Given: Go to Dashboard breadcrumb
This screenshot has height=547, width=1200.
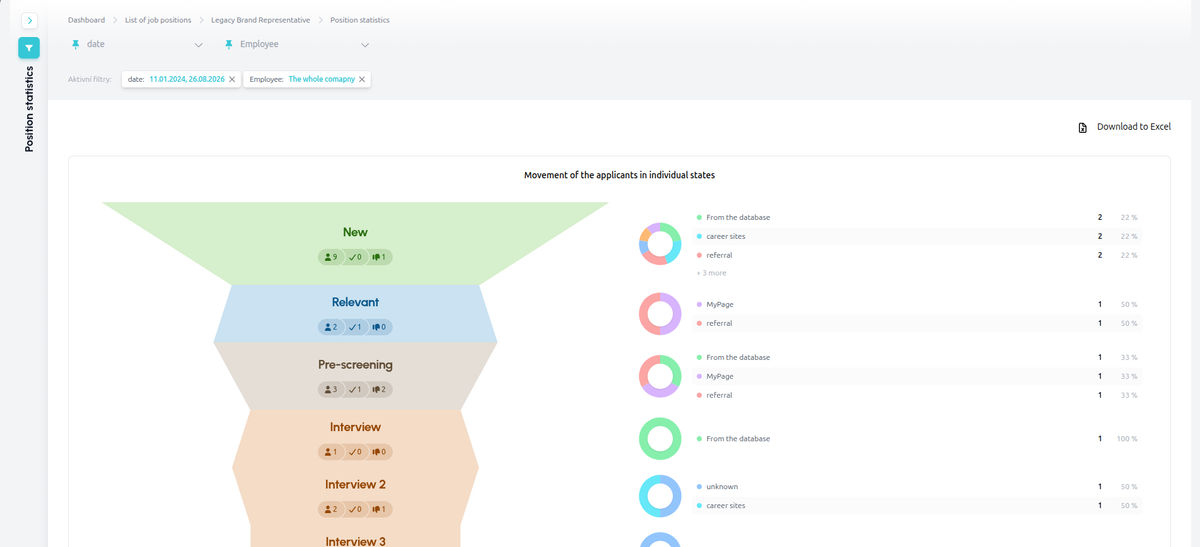Looking at the screenshot, I should click(x=86, y=20).
